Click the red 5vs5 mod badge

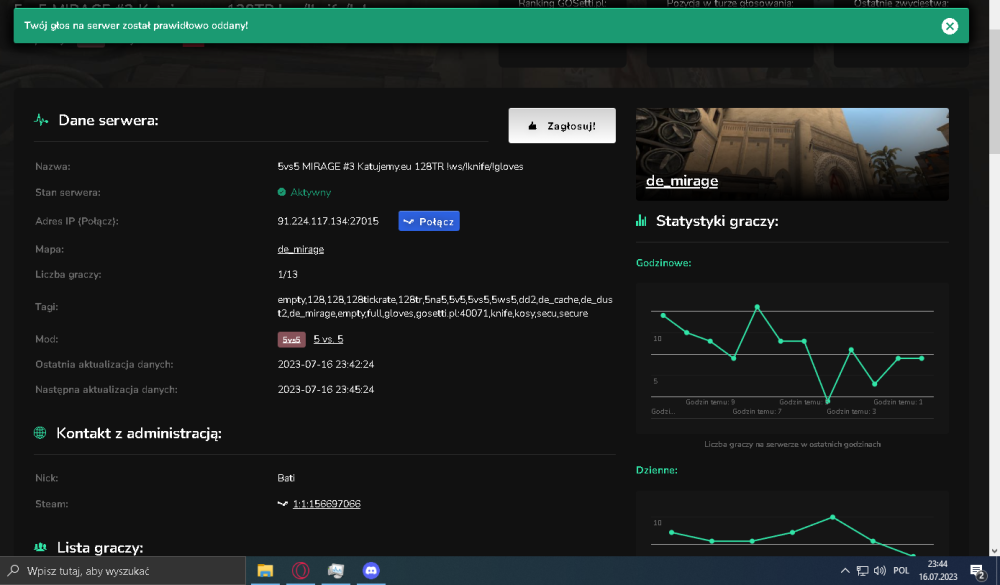click(x=291, y=339)
